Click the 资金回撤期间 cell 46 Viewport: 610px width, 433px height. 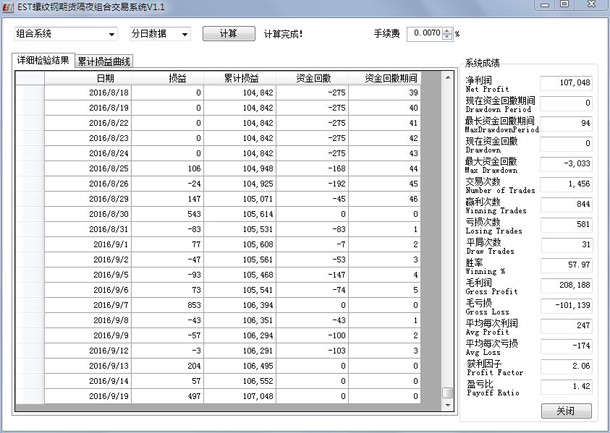[x=385, y=199]
